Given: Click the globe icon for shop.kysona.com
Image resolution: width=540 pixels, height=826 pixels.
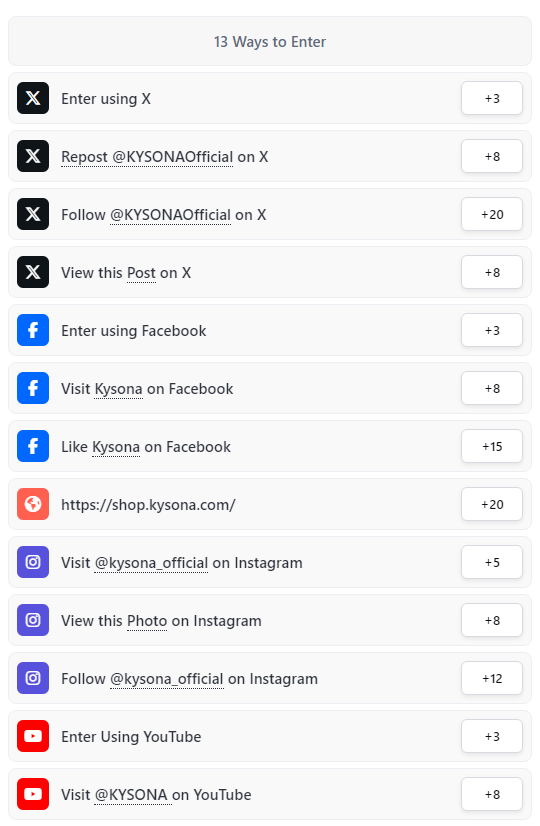Looking at the screenshot, I should click(33, 504).
